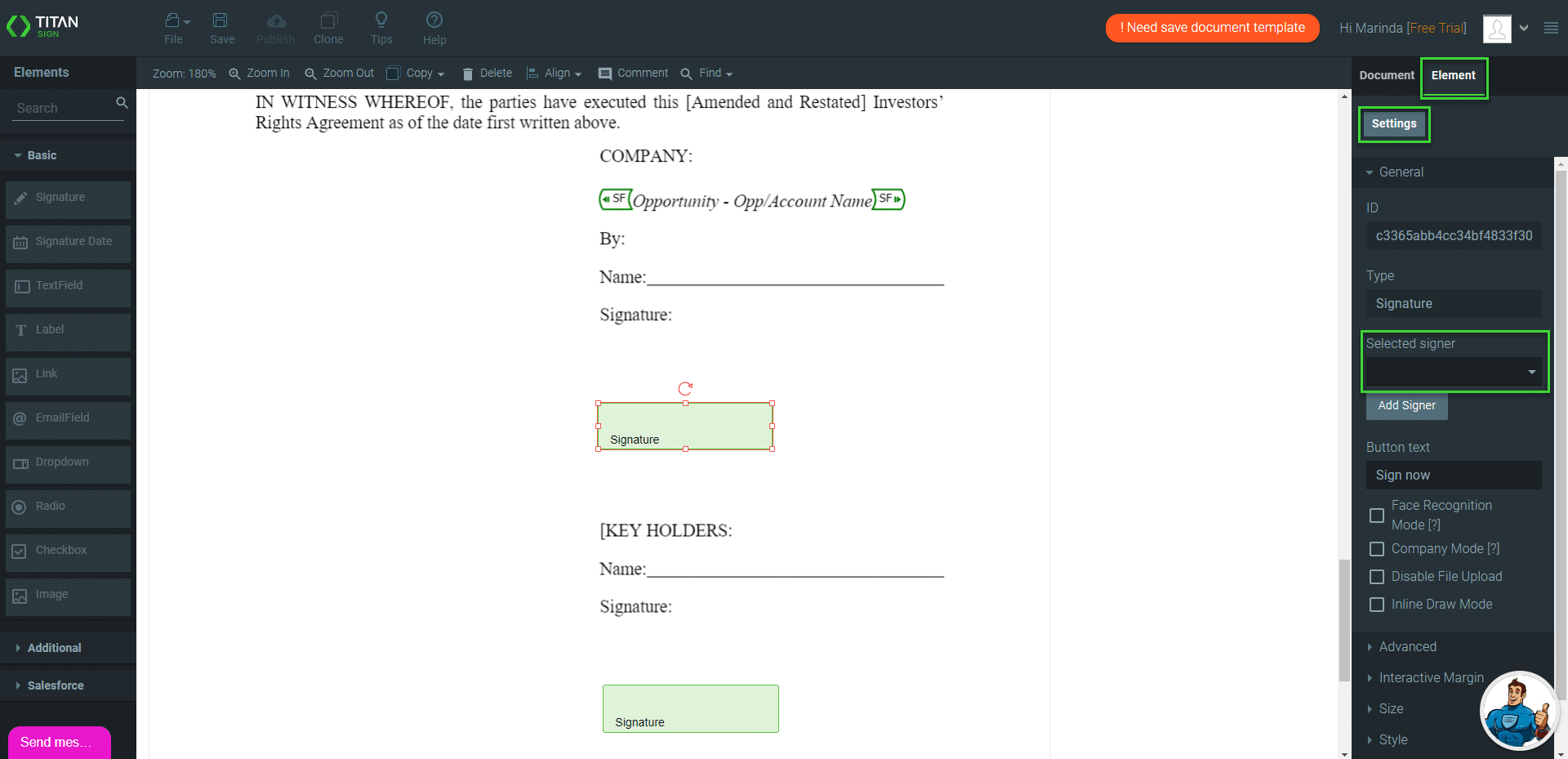Click the Add Signer button

[1406, 406]
